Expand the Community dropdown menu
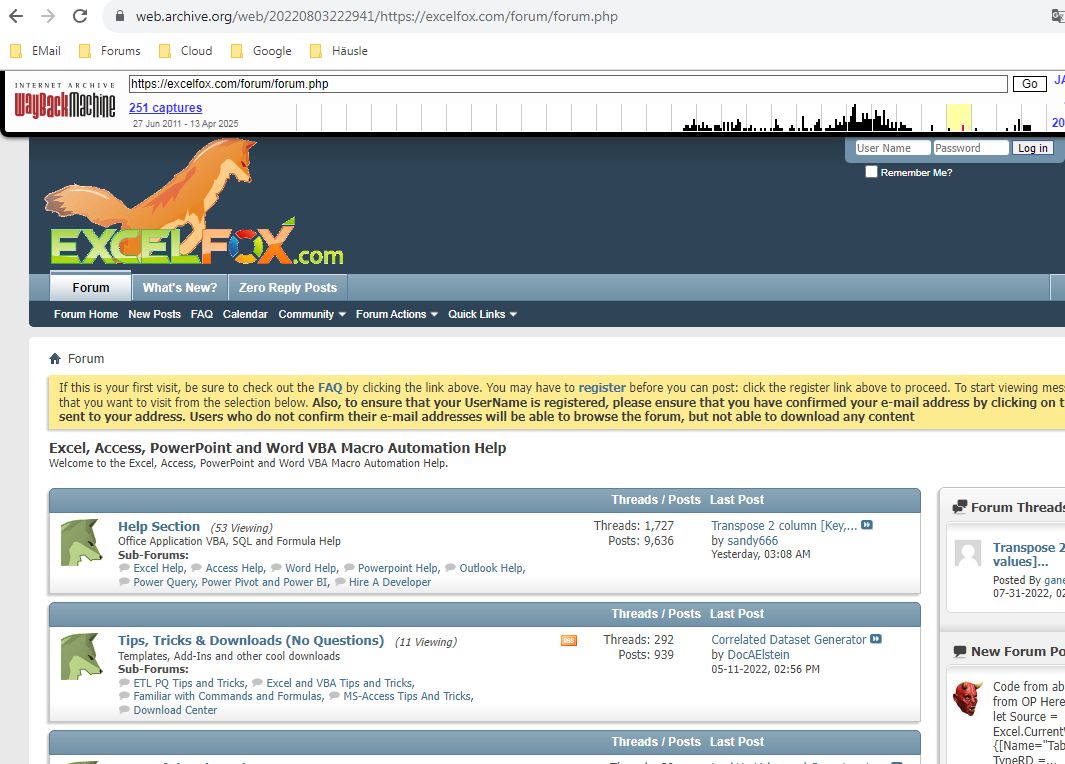1065x764 pixels. pos(312,314)
